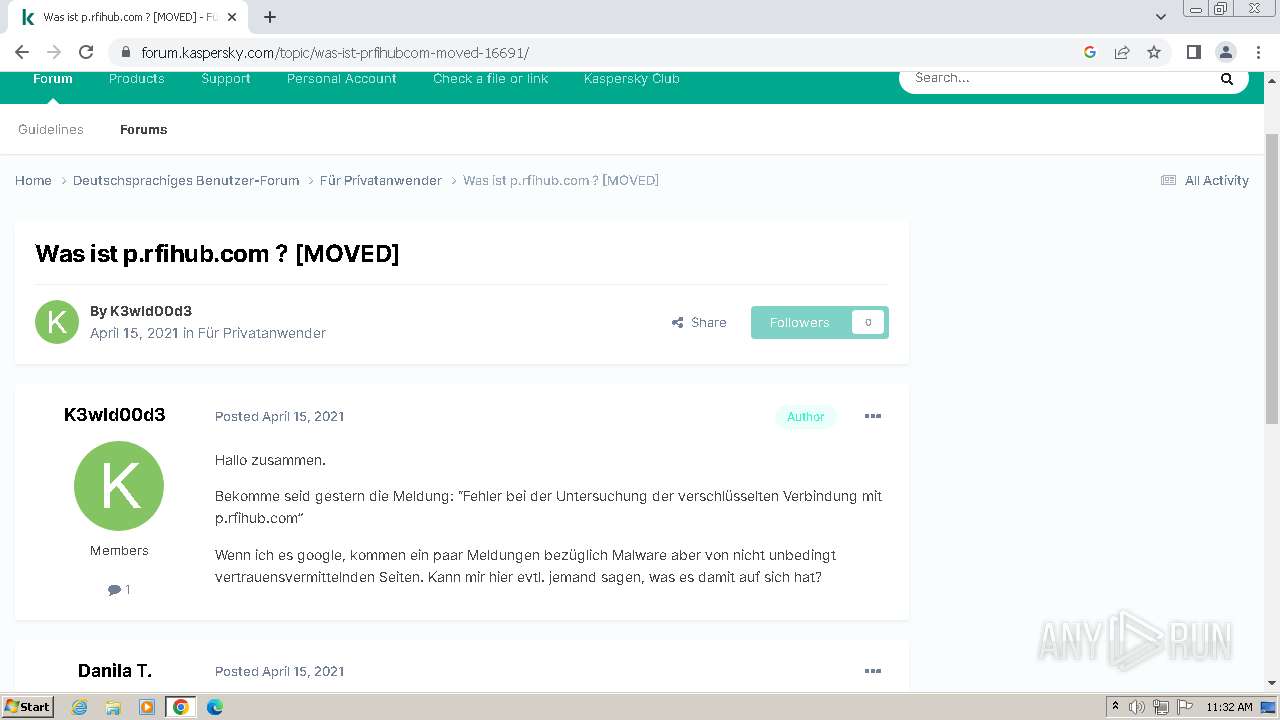
Task: Open Deutschsprachiges Benutzer-Forum breadcrumb
Action: (186, 181)
